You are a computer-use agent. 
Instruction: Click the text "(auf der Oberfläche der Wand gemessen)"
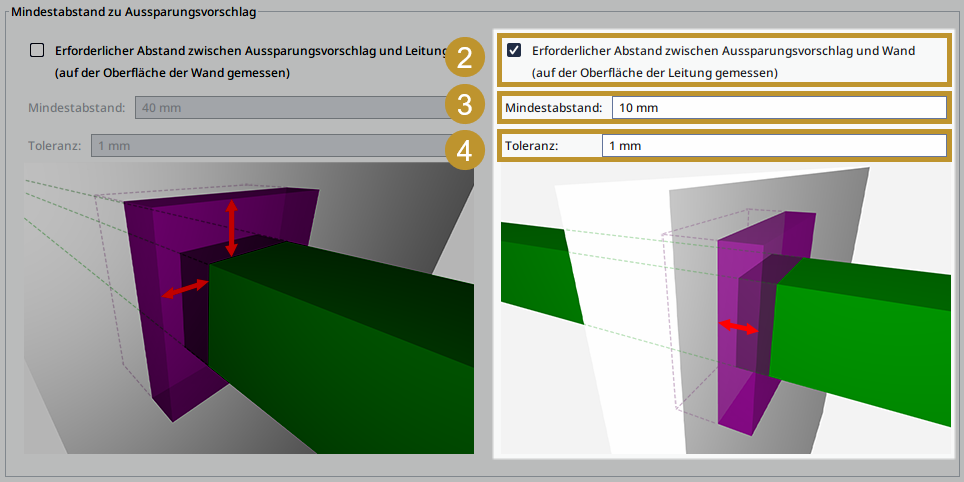[172, 73]
